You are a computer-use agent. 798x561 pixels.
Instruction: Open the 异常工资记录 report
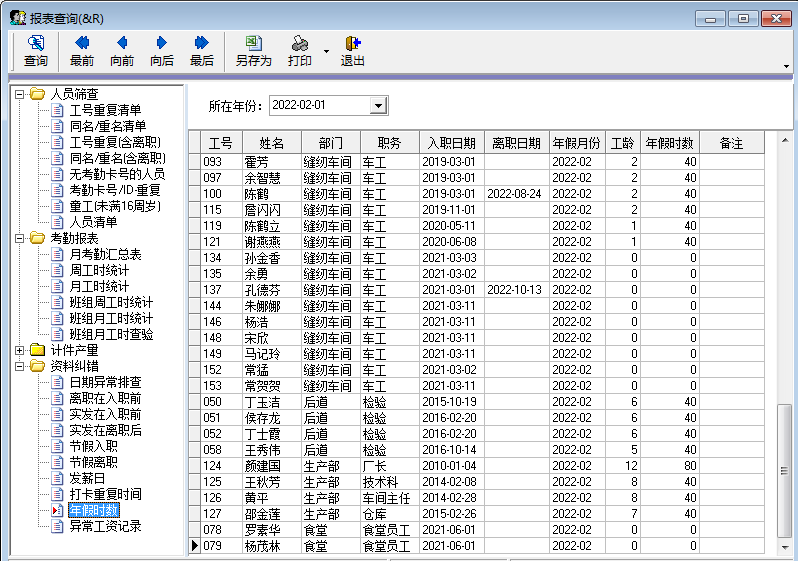pos(105,526)
